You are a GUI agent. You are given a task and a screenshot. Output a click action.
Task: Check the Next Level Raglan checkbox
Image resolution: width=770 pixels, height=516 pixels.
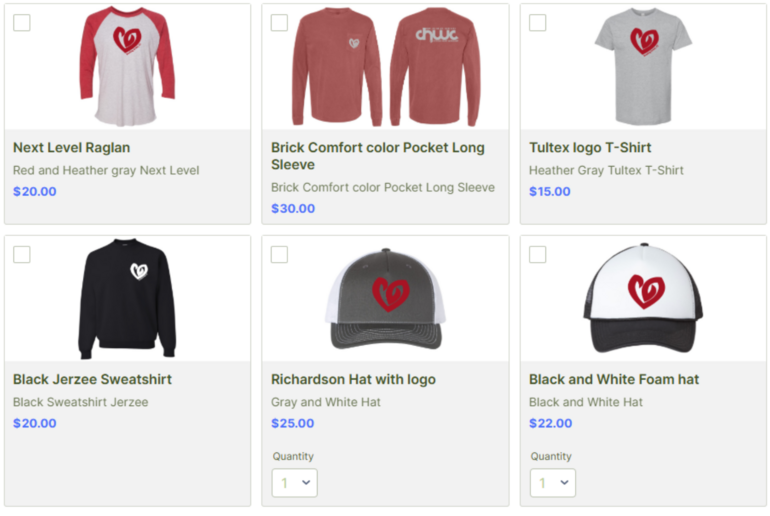(22, 23)
